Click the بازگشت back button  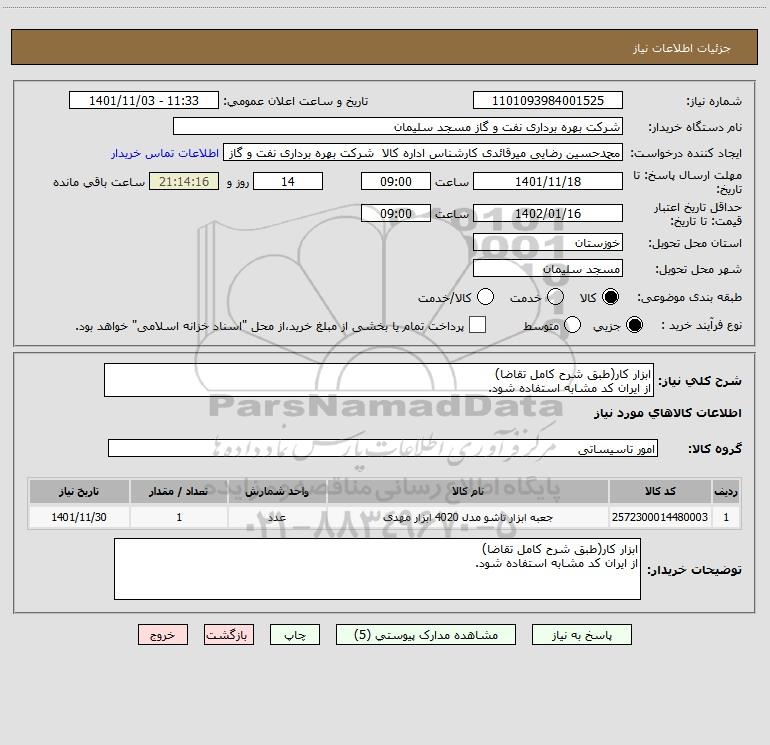pos(229,635)
